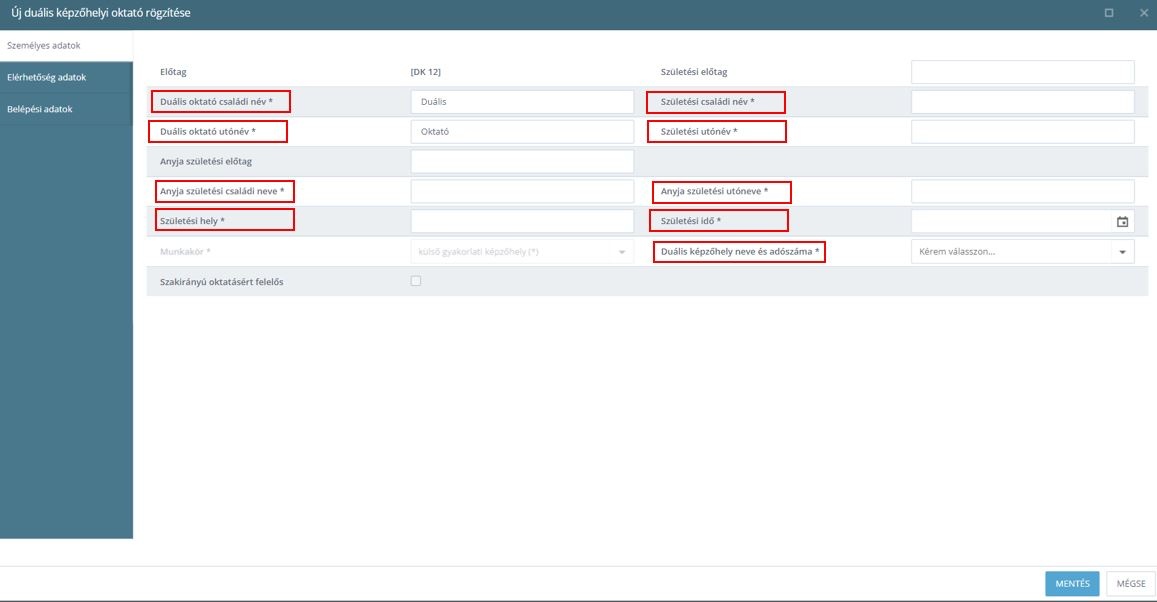Screen dimensions: 1157x602
Task: Focus the Születési hely input field
Action: point(522,221)
